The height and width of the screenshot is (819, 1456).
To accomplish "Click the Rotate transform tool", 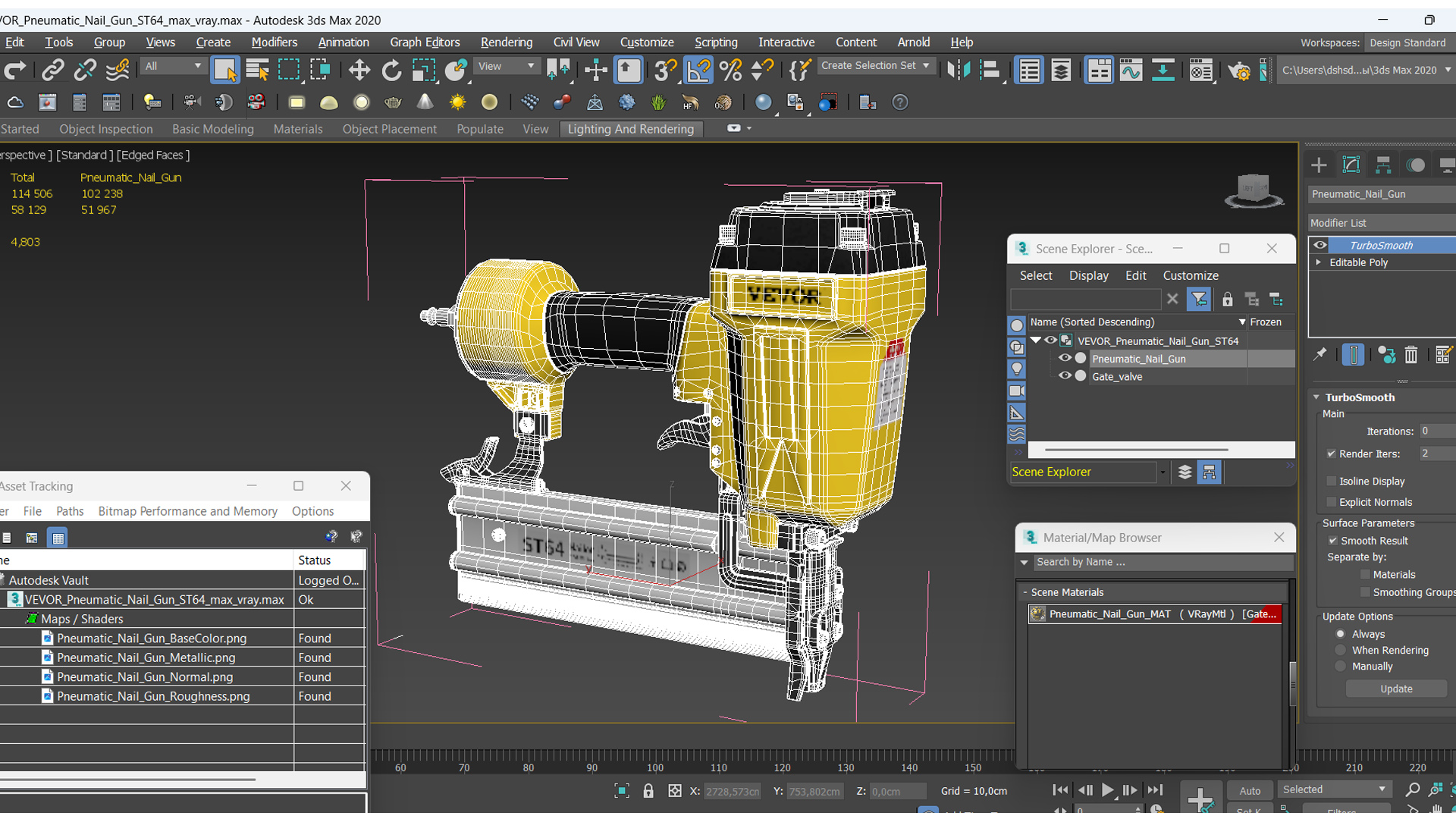I will pos(390,69).
